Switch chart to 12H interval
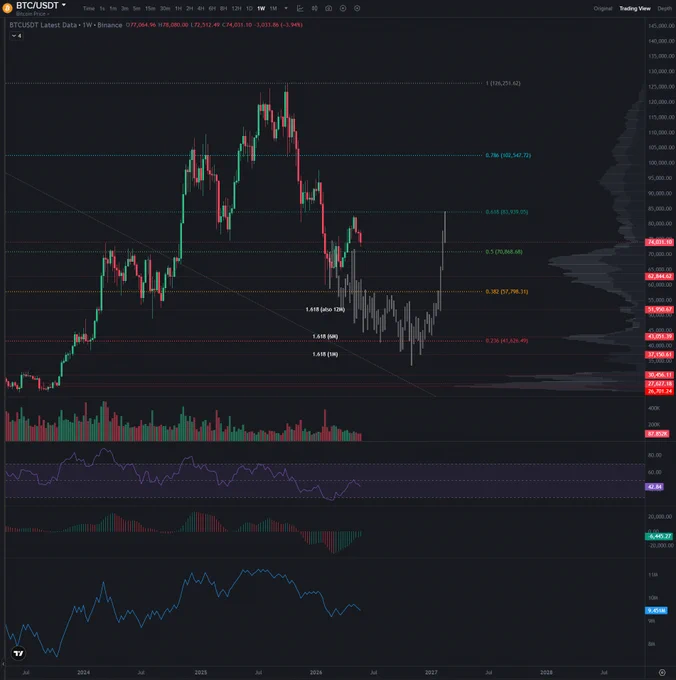 click(236, 8)
